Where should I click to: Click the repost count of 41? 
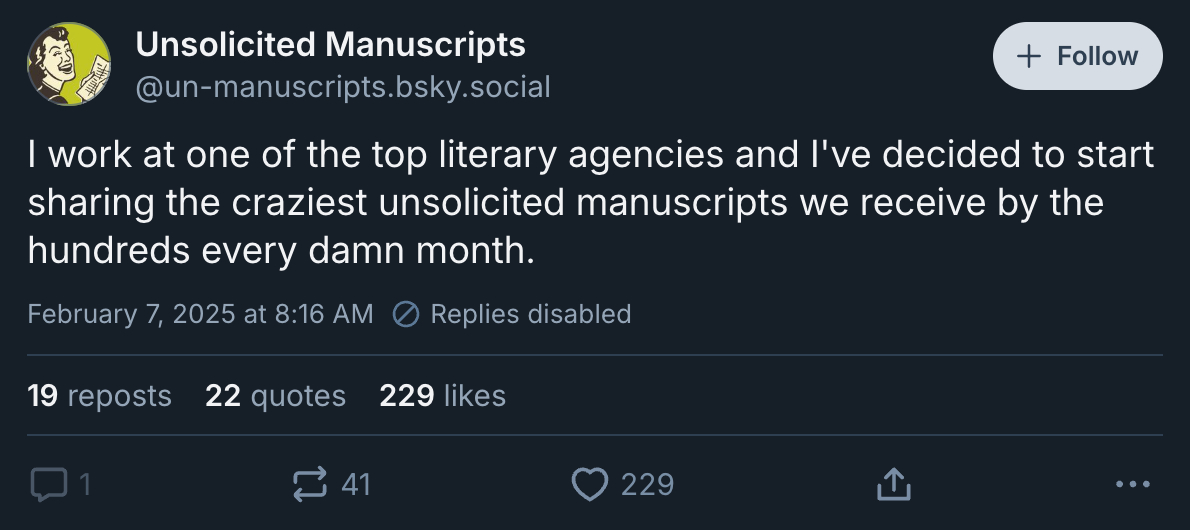coord(356,485)
